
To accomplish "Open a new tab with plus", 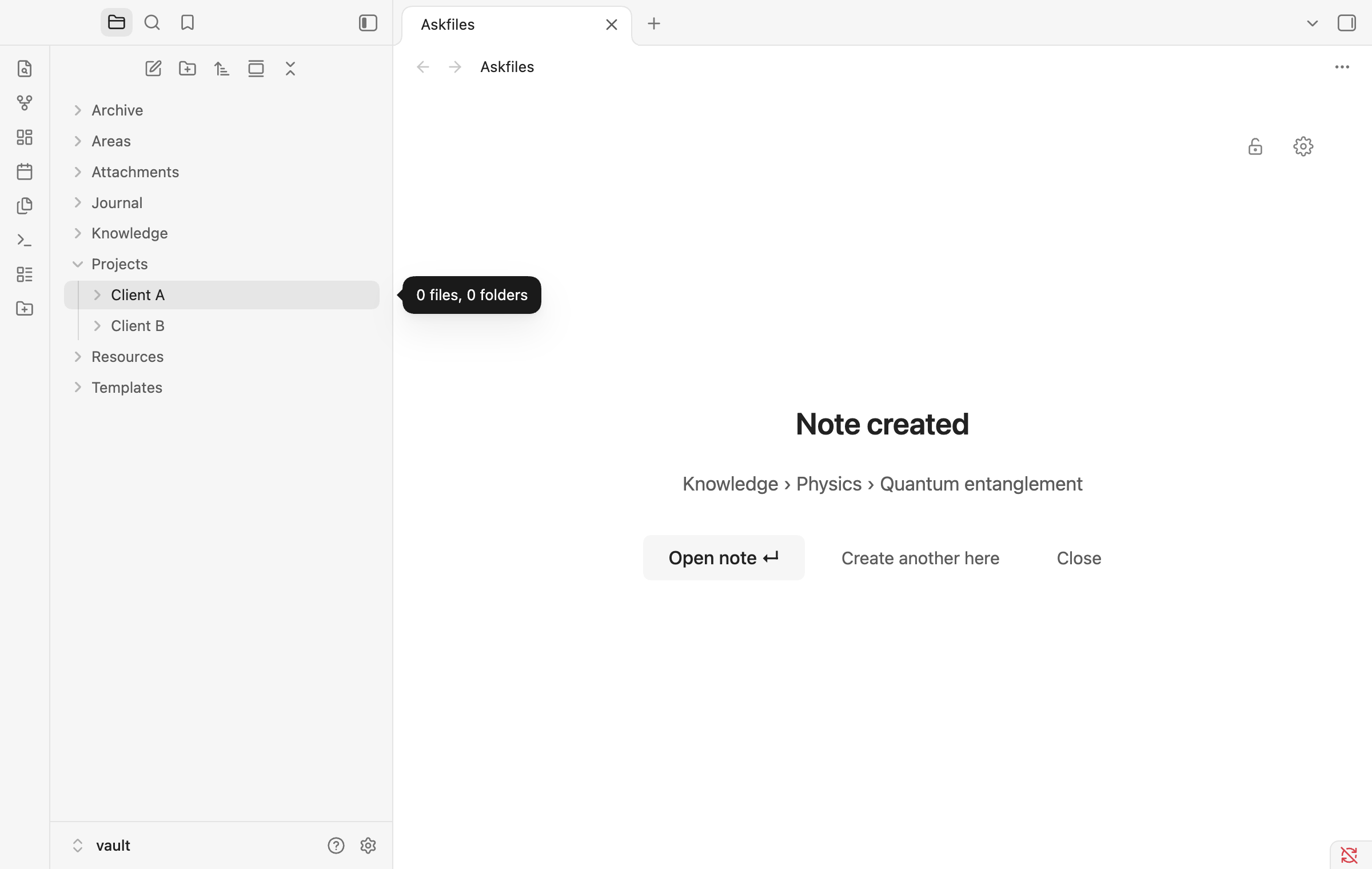I will click(x=654, y=23).
